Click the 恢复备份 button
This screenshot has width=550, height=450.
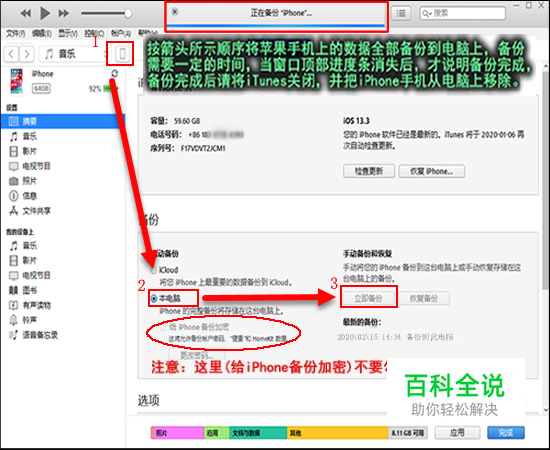coord(424,298)
